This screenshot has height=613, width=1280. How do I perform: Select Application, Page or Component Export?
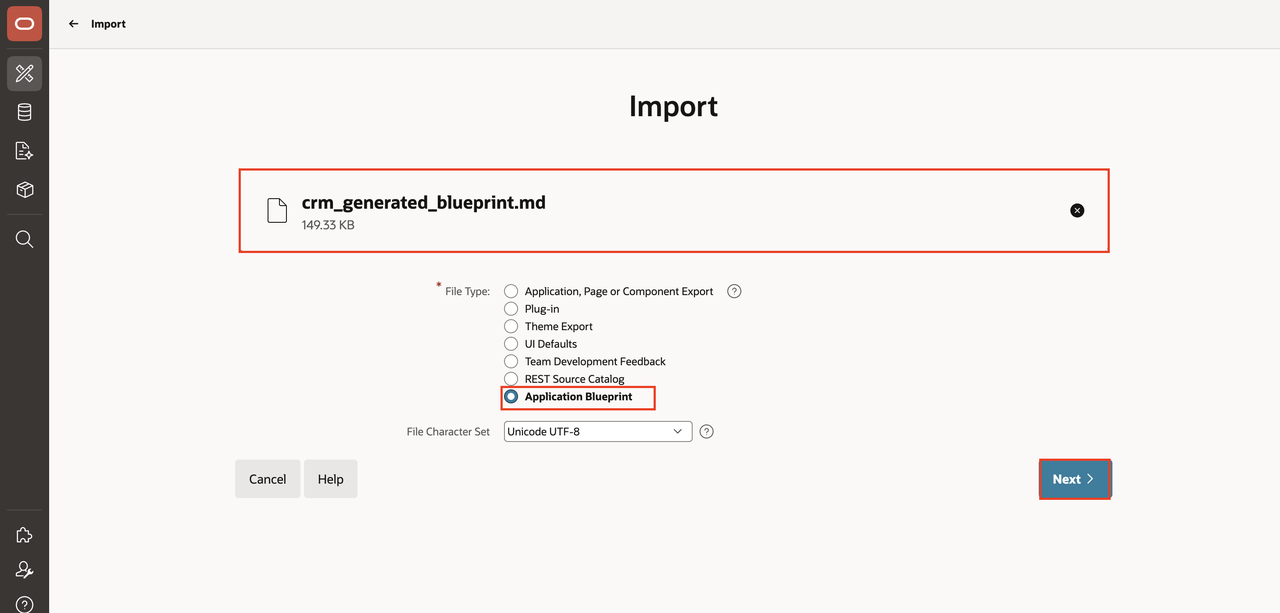pos(511,291)
